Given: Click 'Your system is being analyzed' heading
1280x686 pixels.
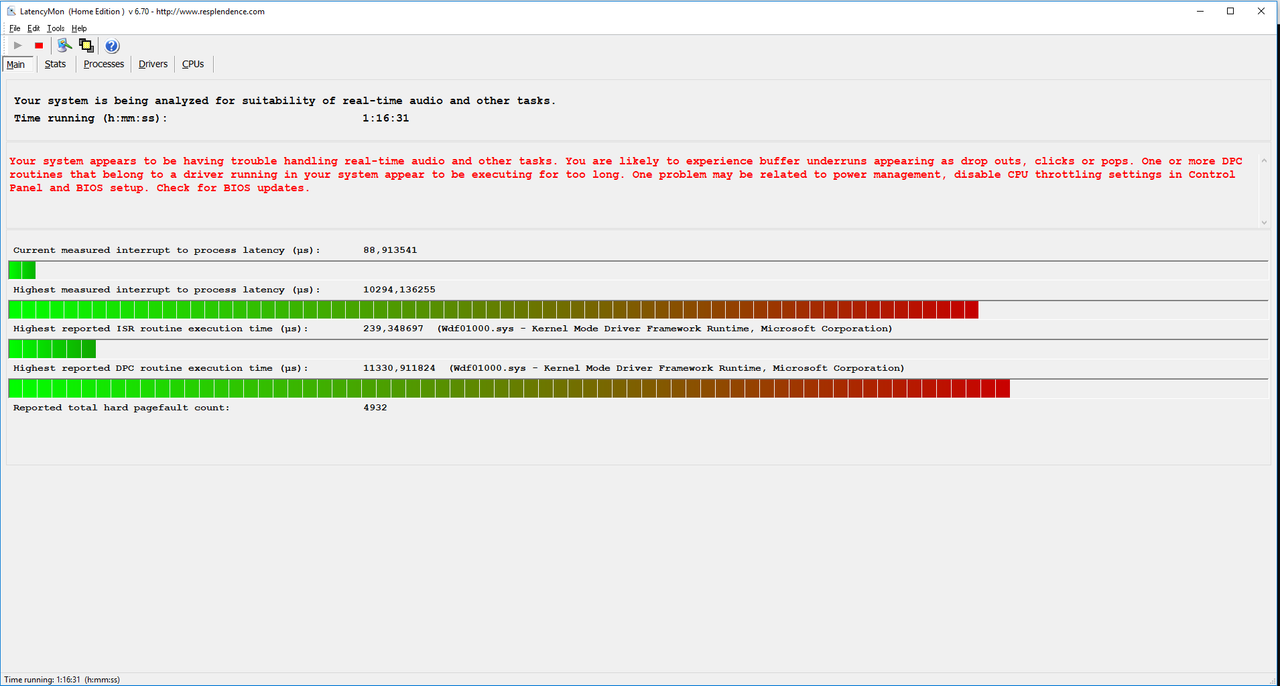Looking at the screenshot, I should 284,100.
